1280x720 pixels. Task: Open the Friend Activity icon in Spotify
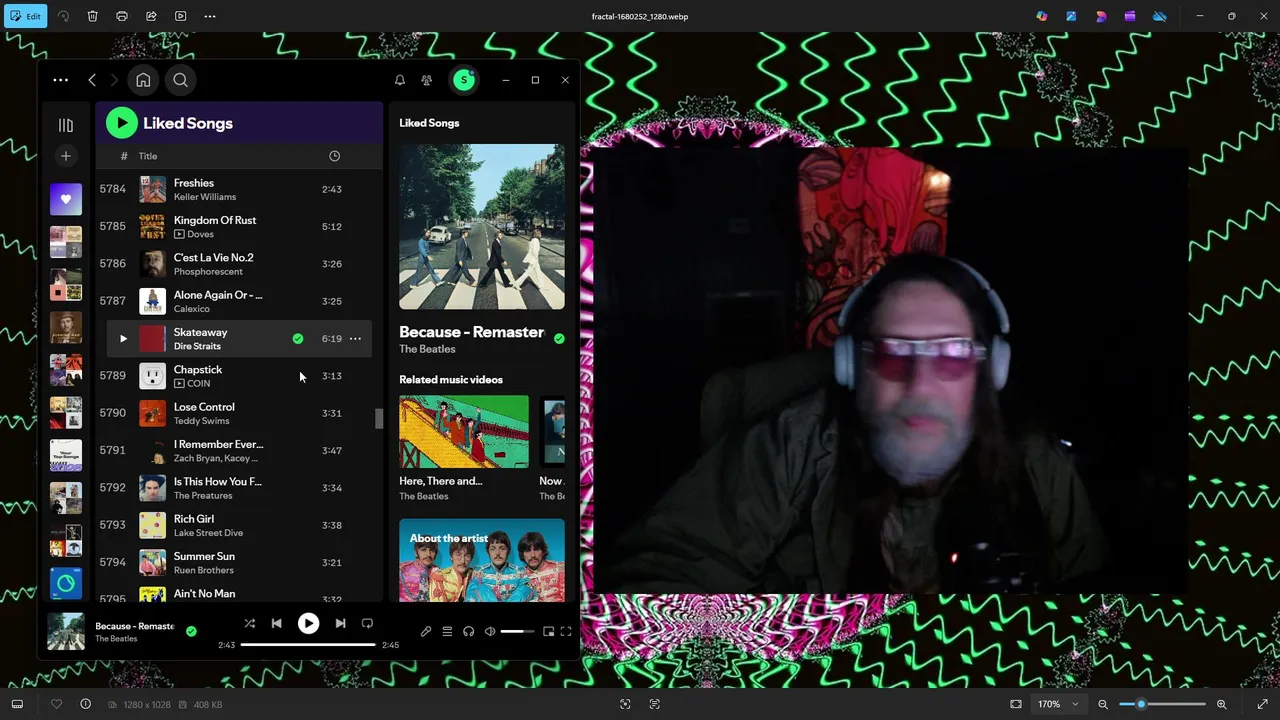[x=427, y=80]
